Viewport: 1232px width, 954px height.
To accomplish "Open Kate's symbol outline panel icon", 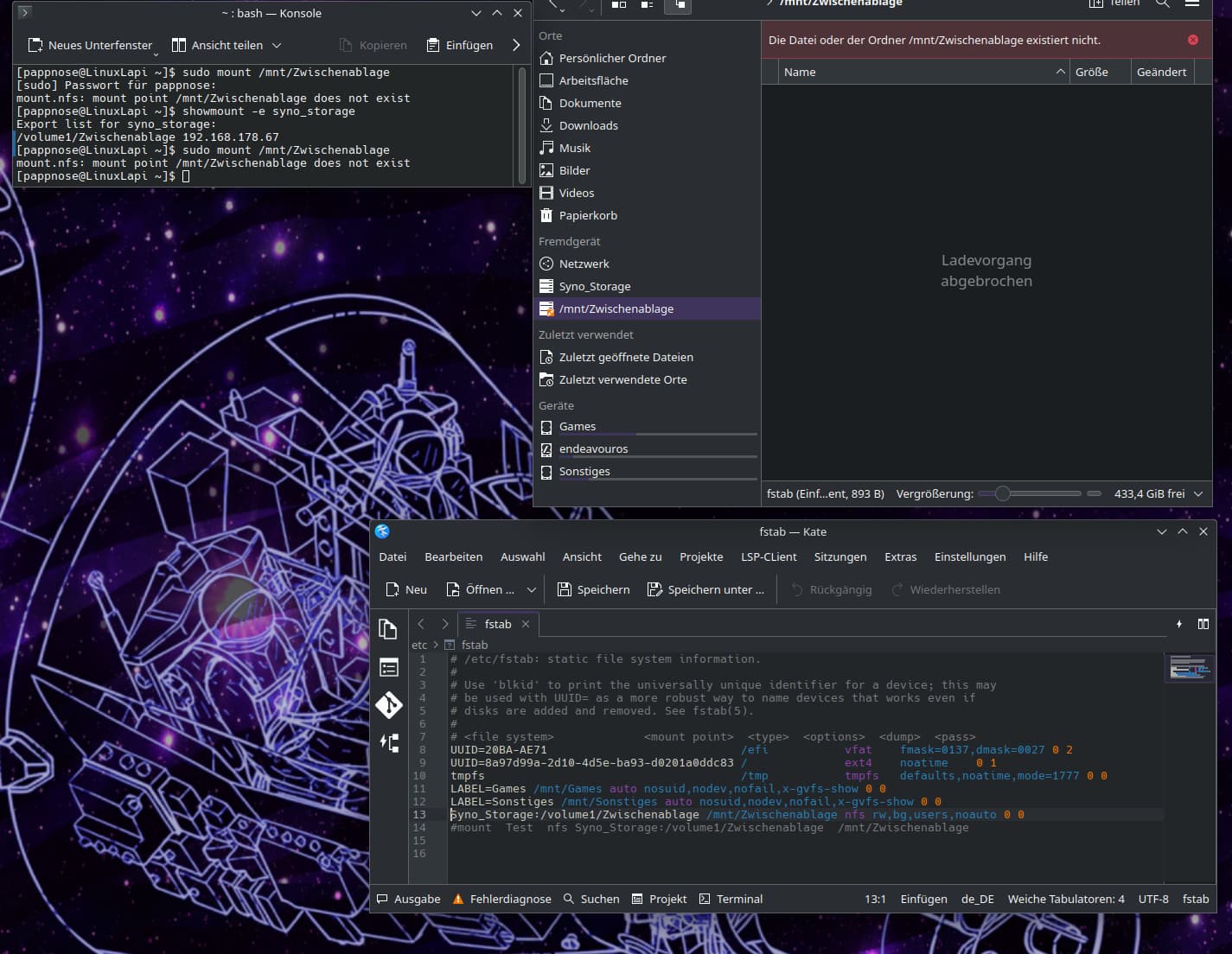I will coord(388,667).
